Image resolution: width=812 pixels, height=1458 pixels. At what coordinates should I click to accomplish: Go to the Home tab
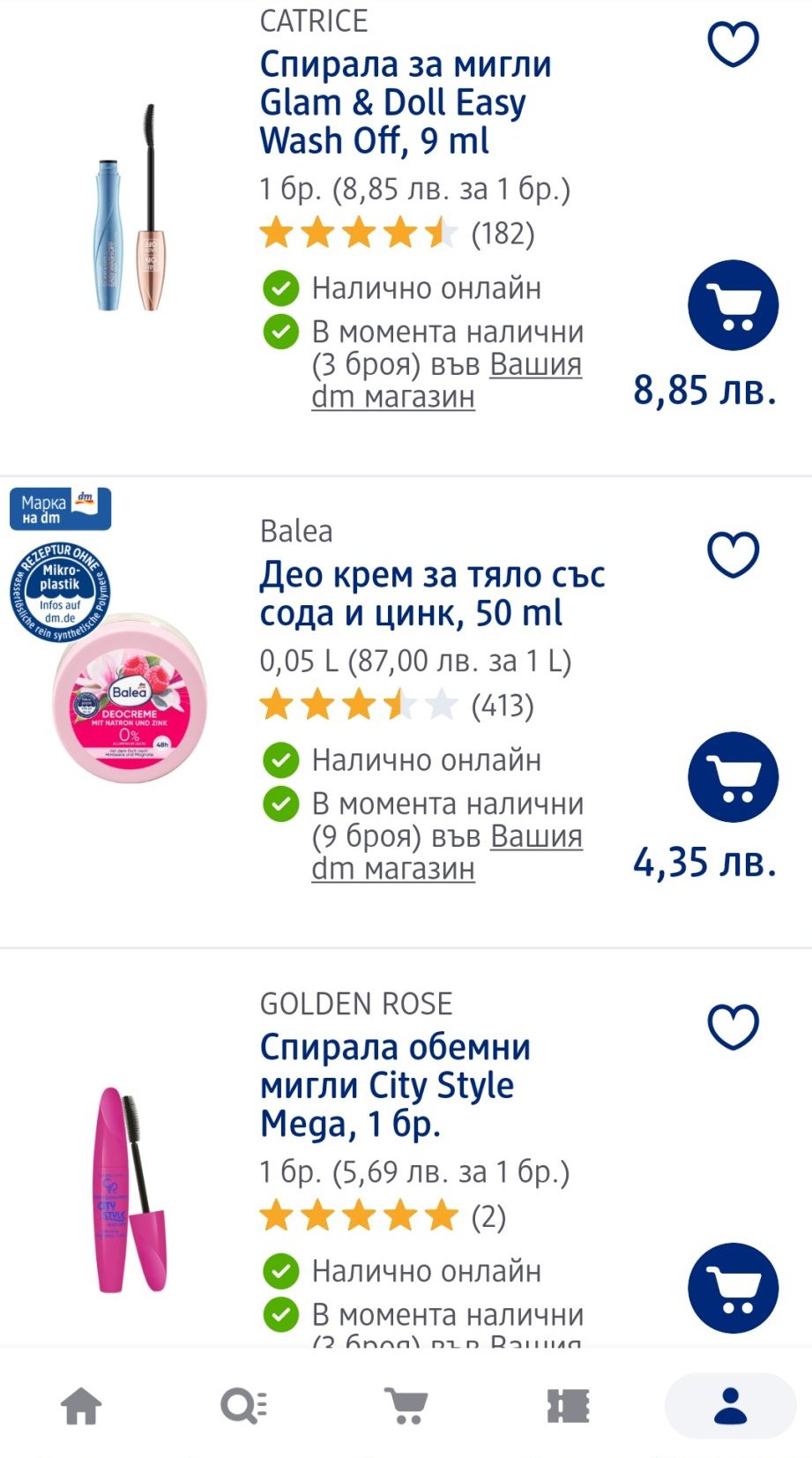pos(81,1405)
